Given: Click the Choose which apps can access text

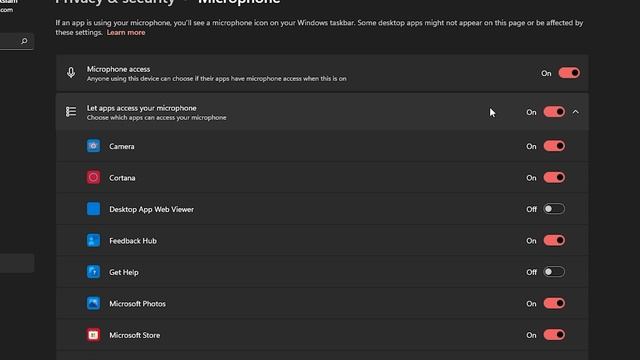Looking at the screenshot, I should pyautogui.click(x=156, y=118).
